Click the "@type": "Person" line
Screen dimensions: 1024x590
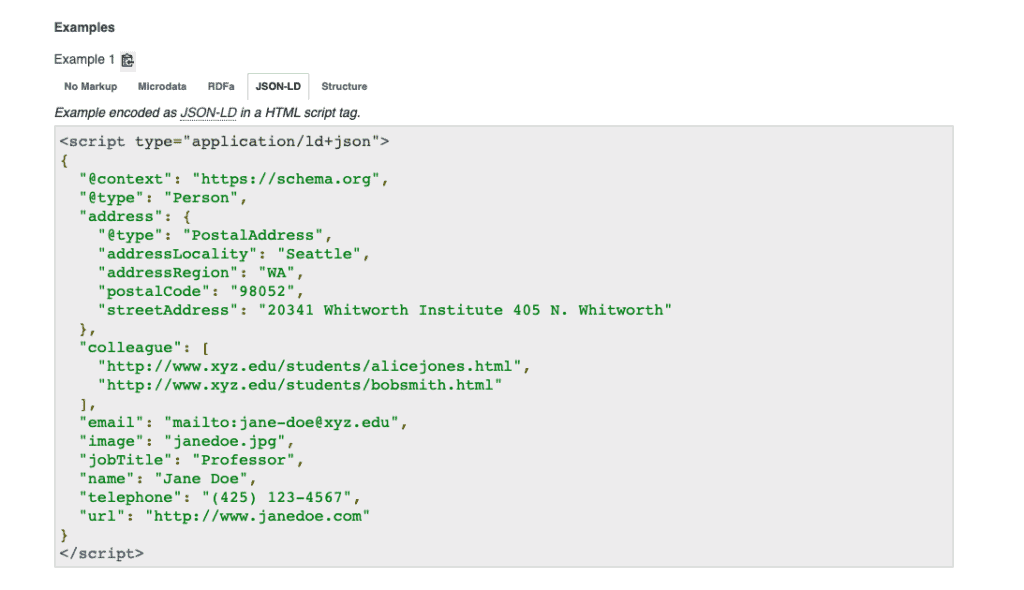163,198
